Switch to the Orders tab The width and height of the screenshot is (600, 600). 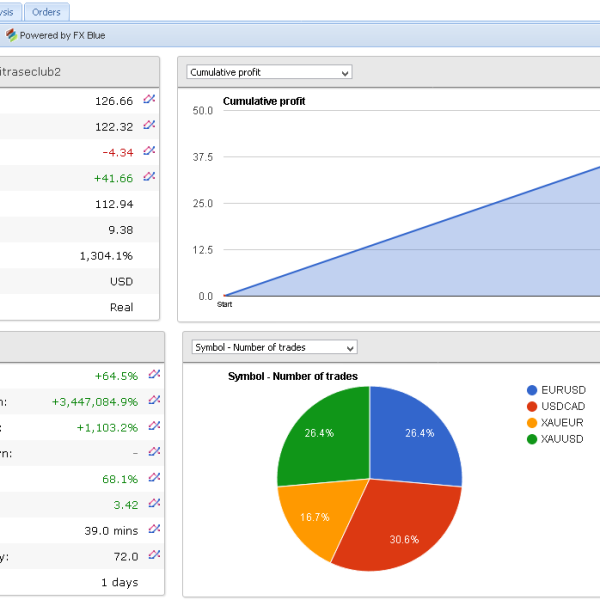[46, 12]
